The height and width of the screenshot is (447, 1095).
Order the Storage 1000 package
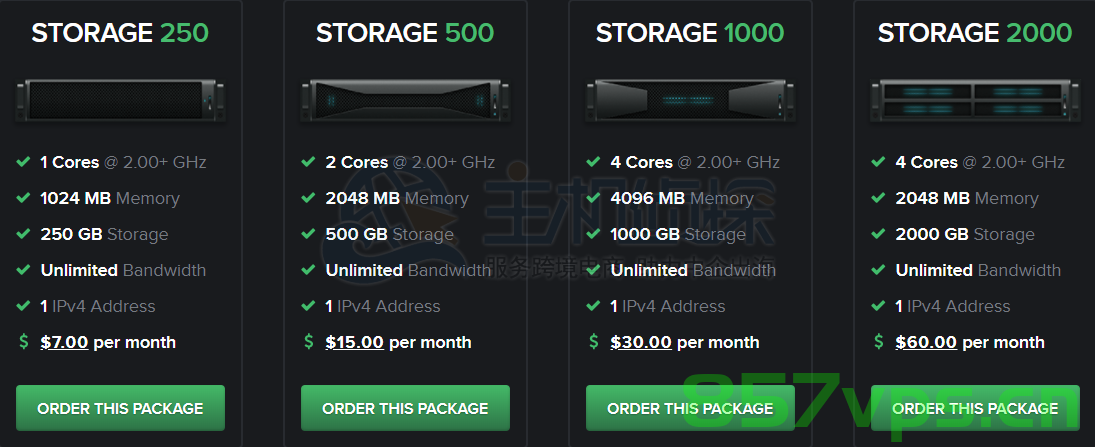(x=690, y=408)
